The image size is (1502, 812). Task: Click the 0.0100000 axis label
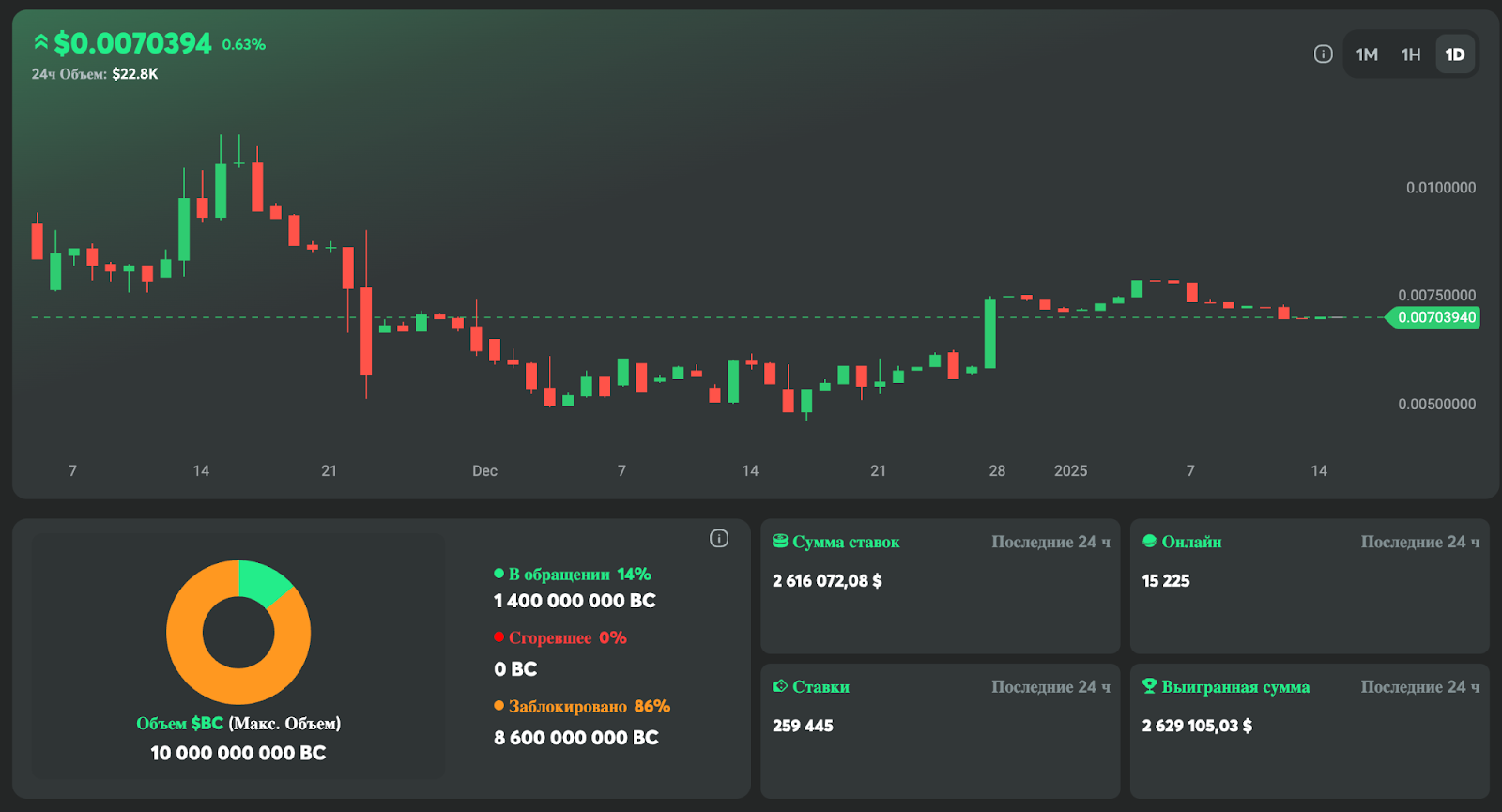[x=1441, y=188]
